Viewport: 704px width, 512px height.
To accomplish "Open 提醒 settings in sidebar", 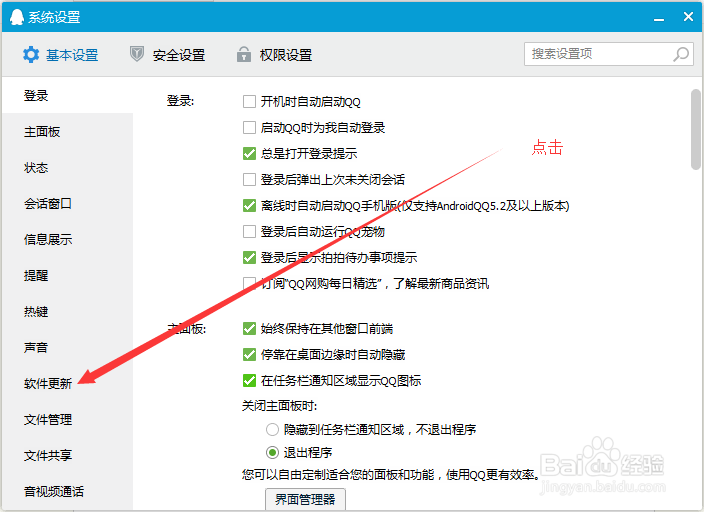I will pyautogui.click(x=36, y=275).
